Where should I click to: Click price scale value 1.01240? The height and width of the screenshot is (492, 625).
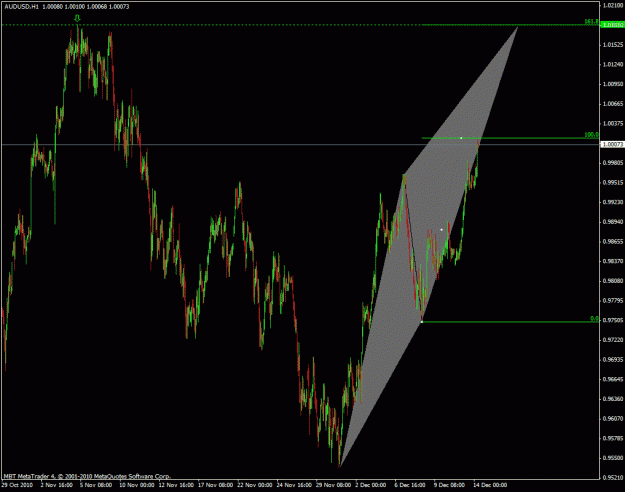point(613,64)
